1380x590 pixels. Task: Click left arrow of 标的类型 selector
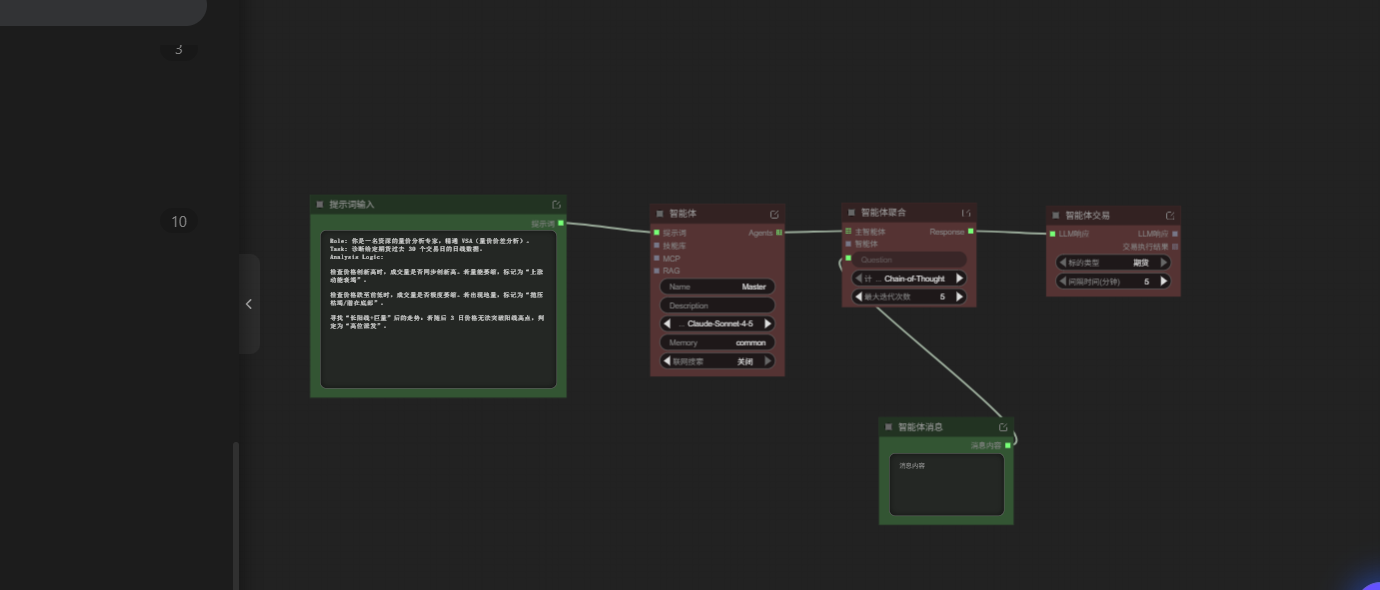[1063, 263]
